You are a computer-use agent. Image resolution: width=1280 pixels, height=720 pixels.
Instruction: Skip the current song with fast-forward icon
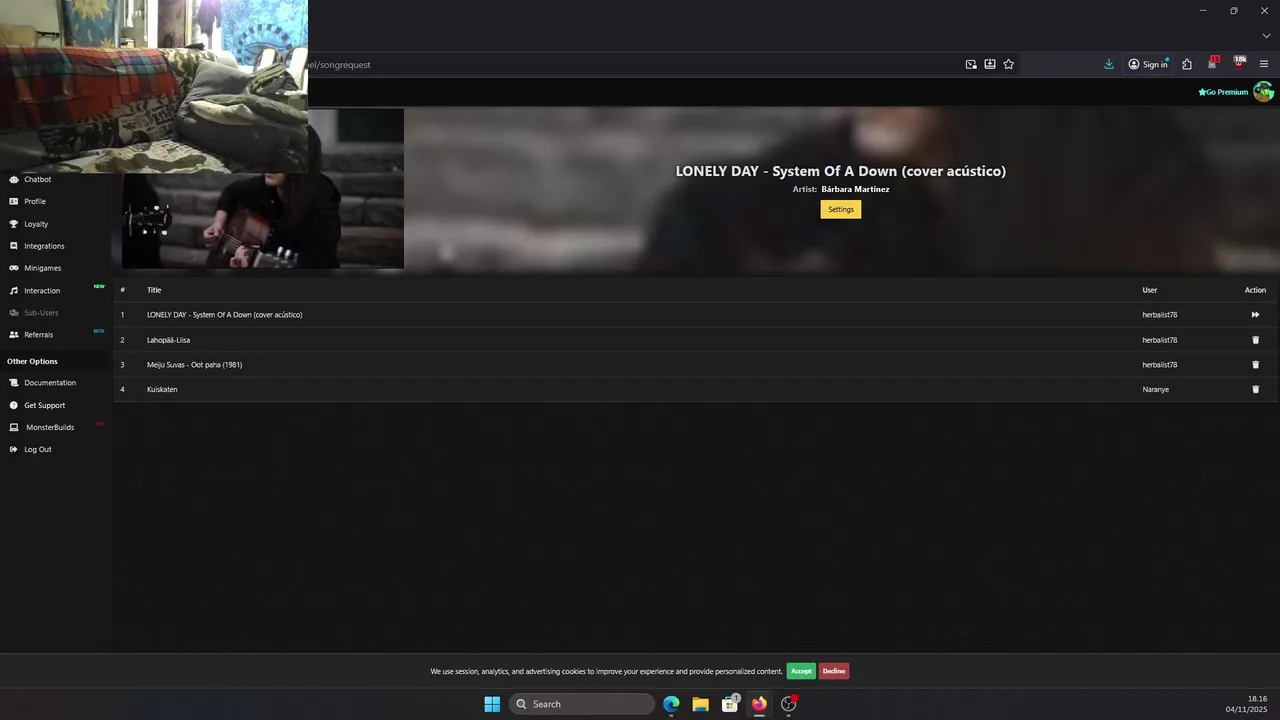coord(1255,315)
